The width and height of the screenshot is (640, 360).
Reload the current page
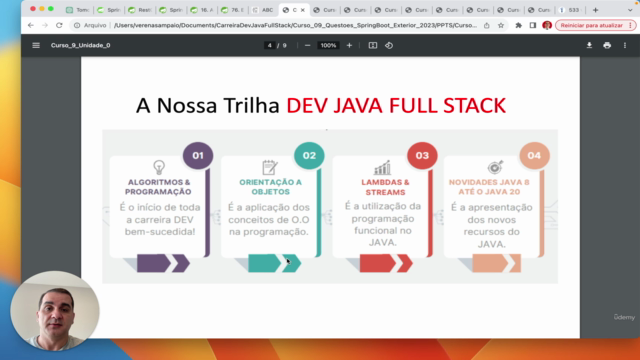click(x=59, y=25)
